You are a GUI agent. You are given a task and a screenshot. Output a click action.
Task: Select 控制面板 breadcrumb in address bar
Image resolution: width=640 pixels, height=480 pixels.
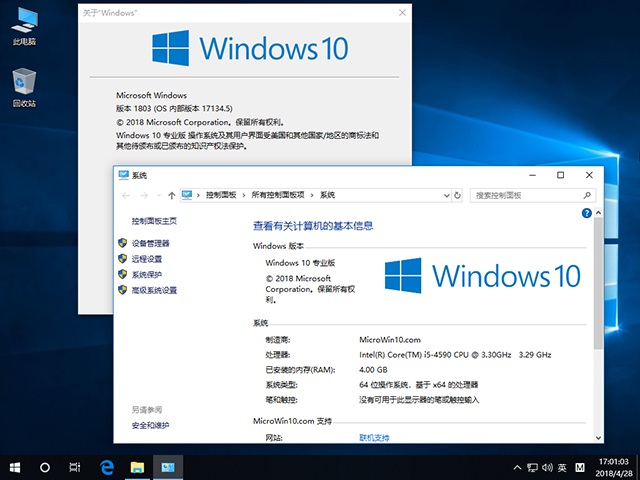tap(221, 195)
